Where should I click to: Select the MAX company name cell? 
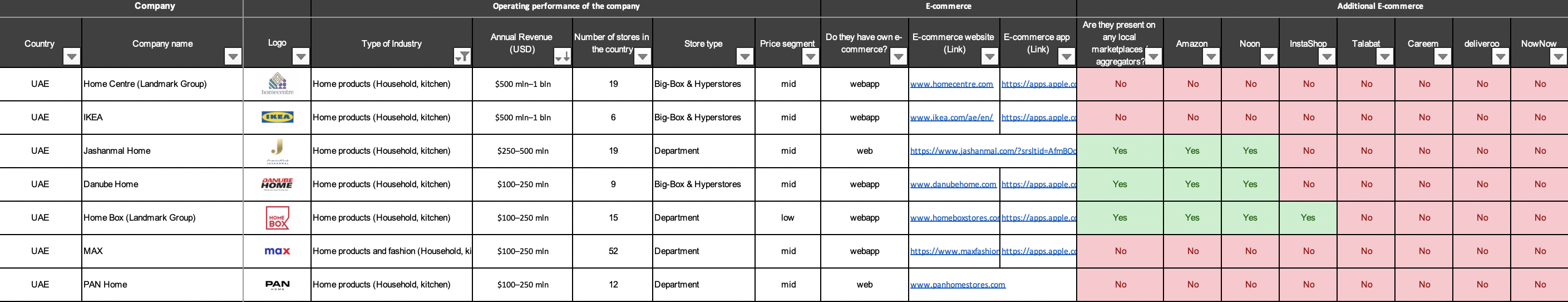(x=162, y=251)
